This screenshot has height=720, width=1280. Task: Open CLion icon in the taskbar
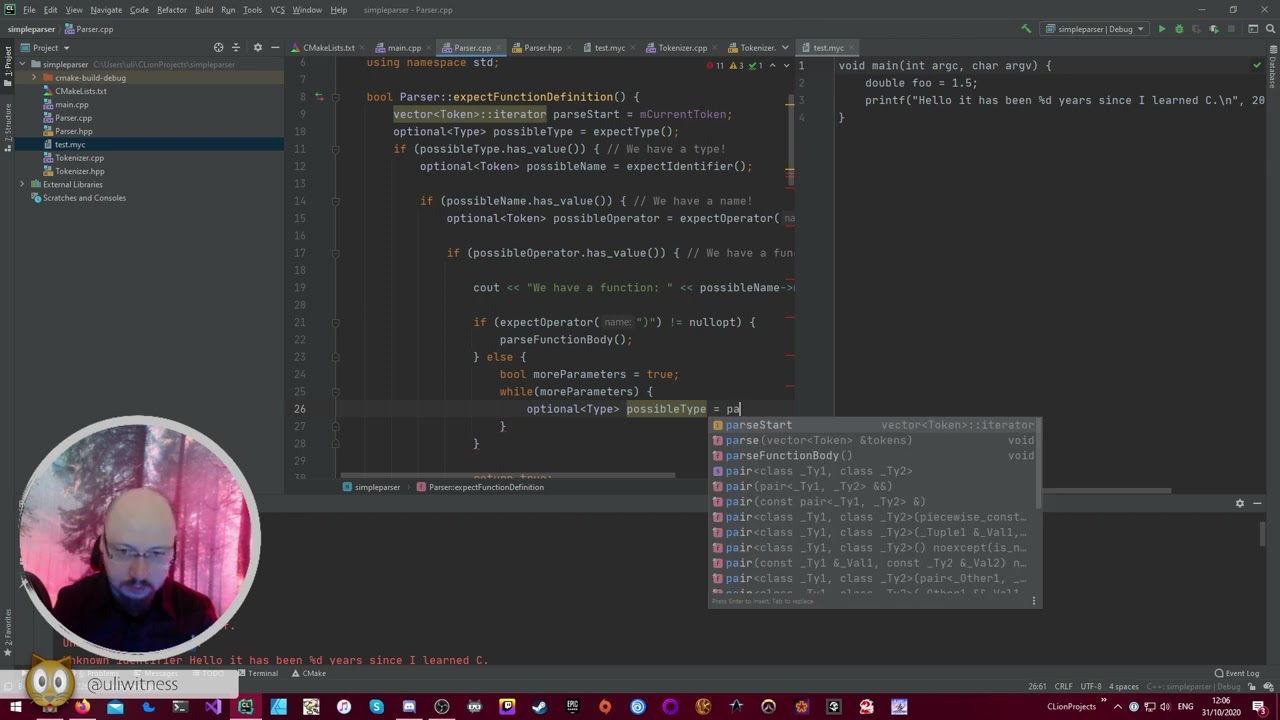pyautogui.click(x=245, y=707)
